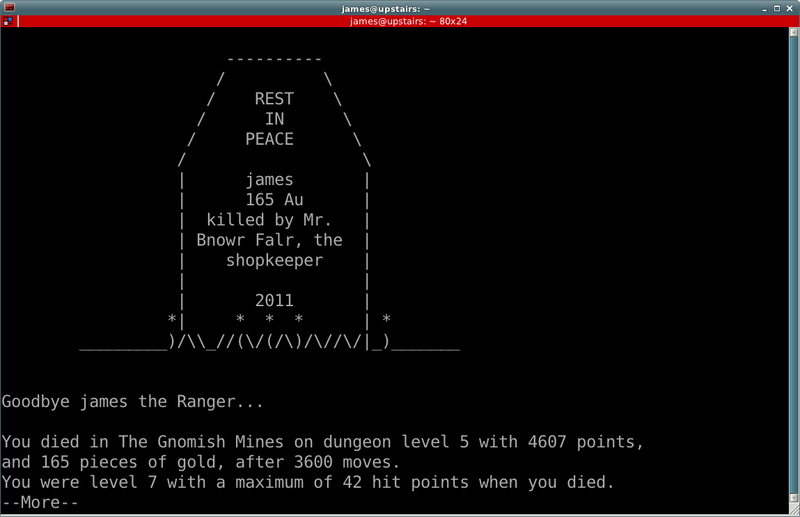Click the Terminator group/split icon on red bar

[8, 21]
